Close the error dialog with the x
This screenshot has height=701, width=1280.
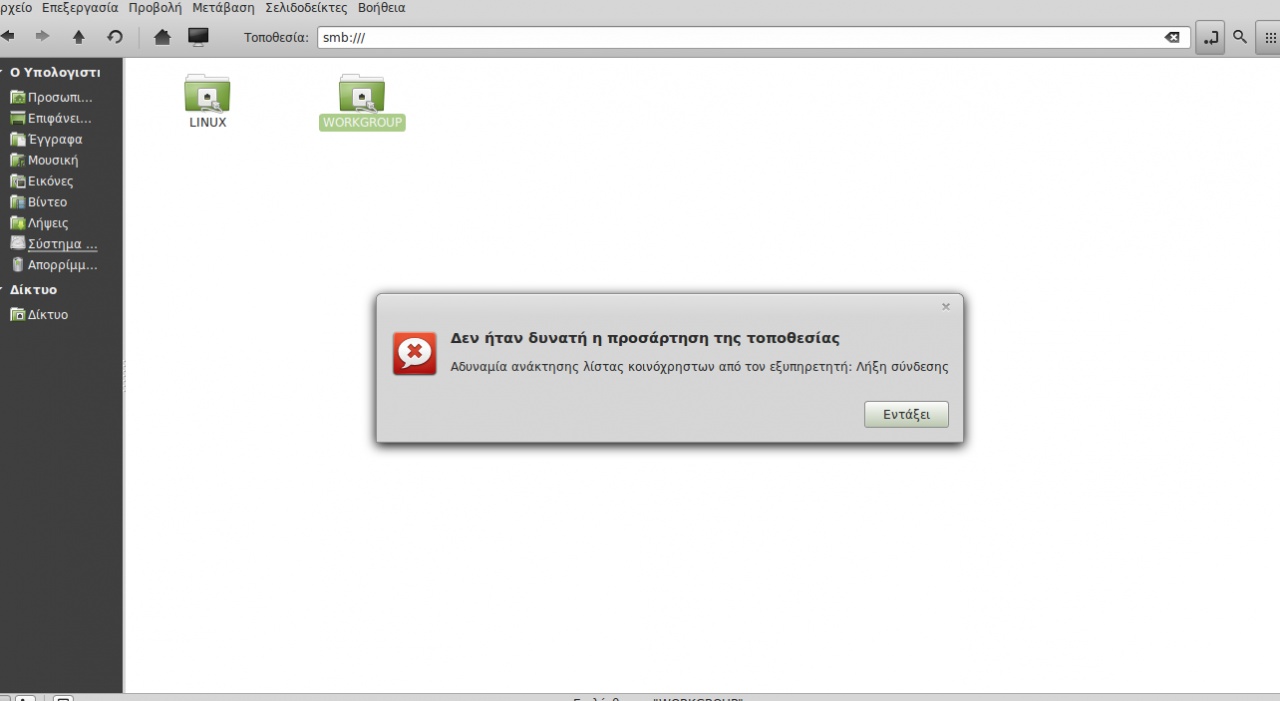click(x=946, y=307)
